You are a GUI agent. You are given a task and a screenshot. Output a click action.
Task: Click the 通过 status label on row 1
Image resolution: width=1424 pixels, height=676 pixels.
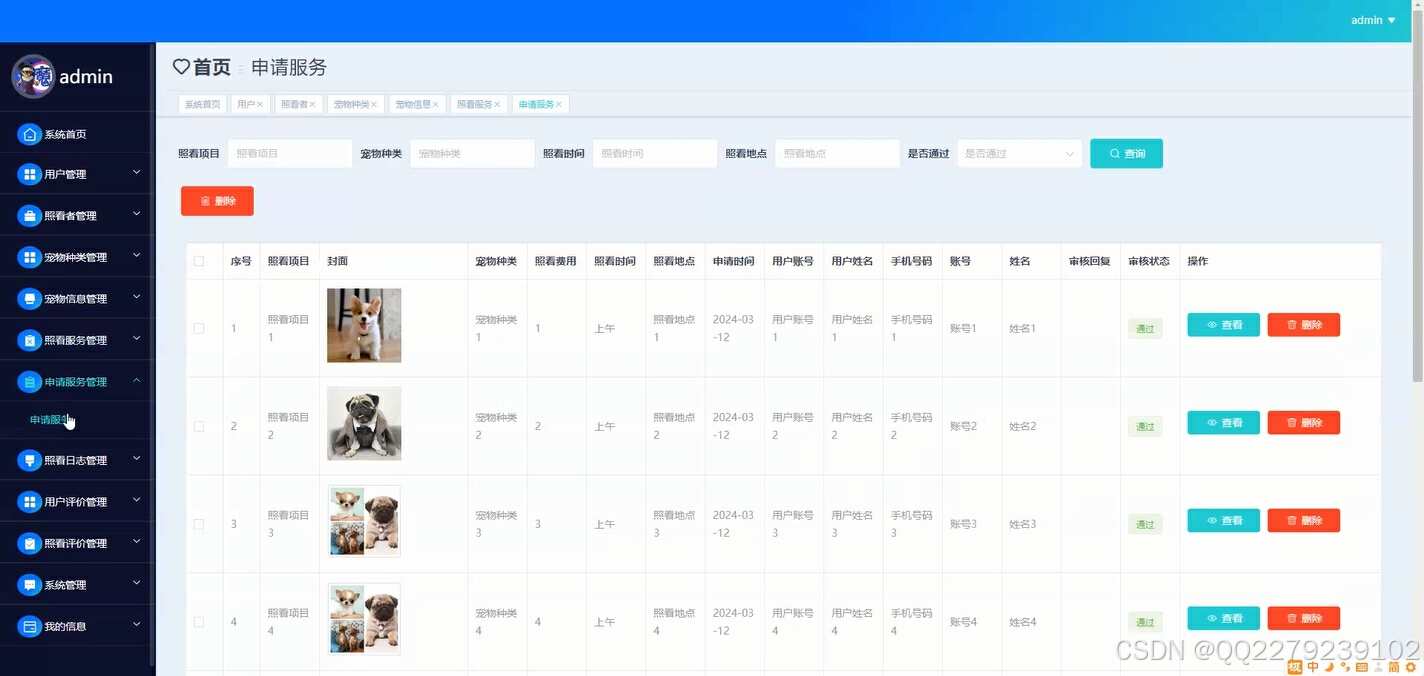1144,327
